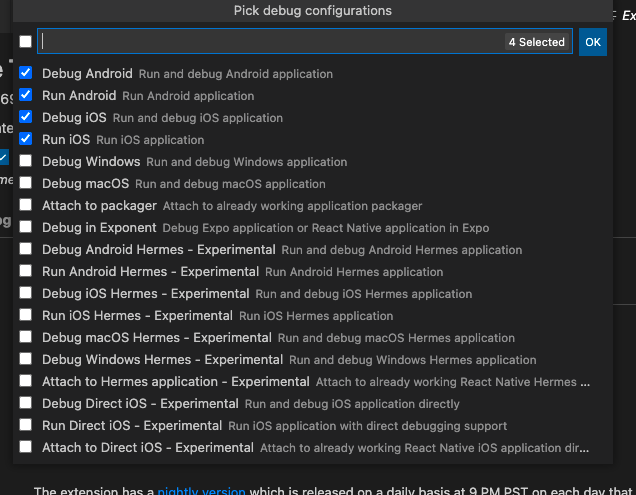The image size is (636, 495).
Task: Check Attach to Hermes application checkbox
Action: click(26, 381)
